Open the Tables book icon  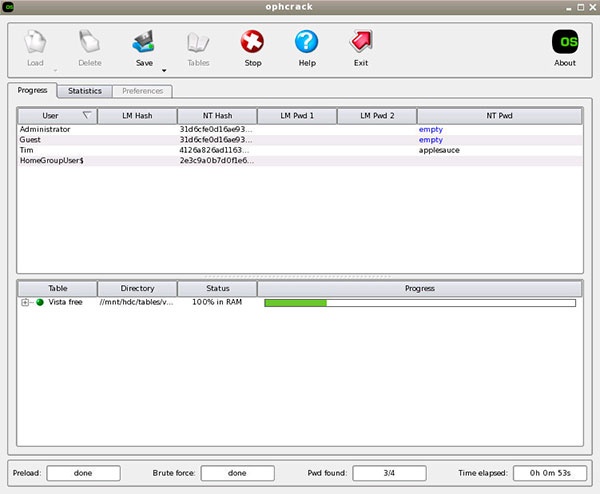[x=198, y=43]
